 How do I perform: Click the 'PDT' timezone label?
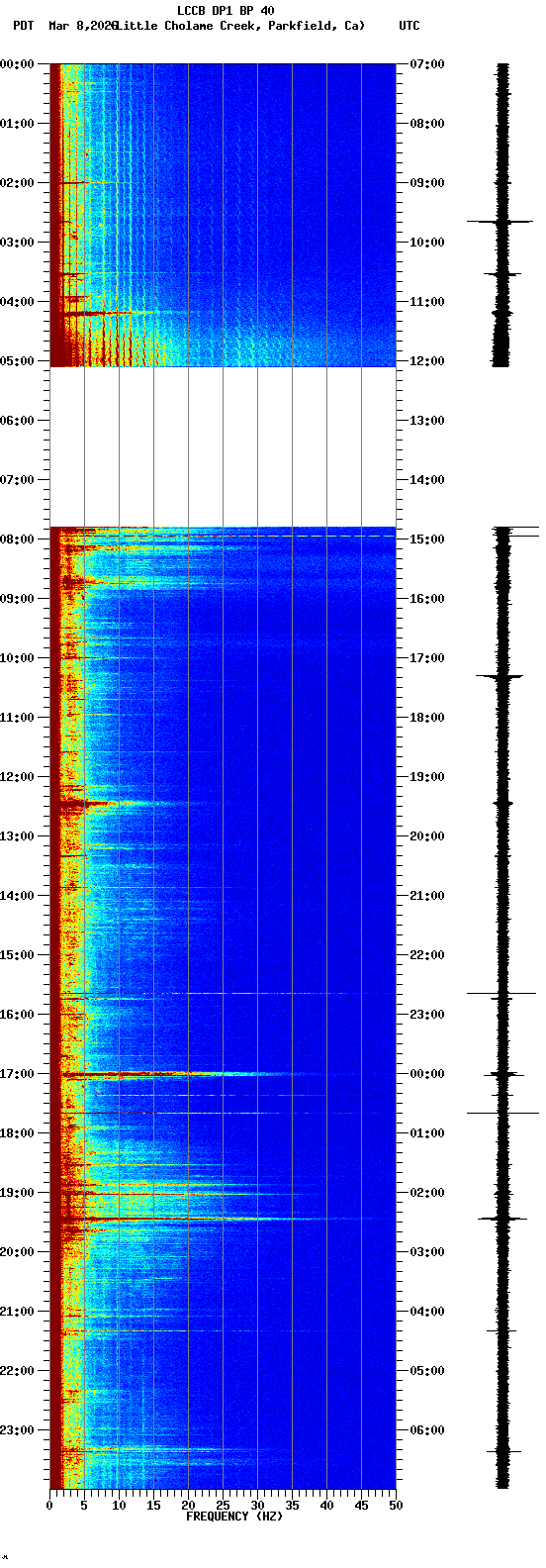pos(24,26)
